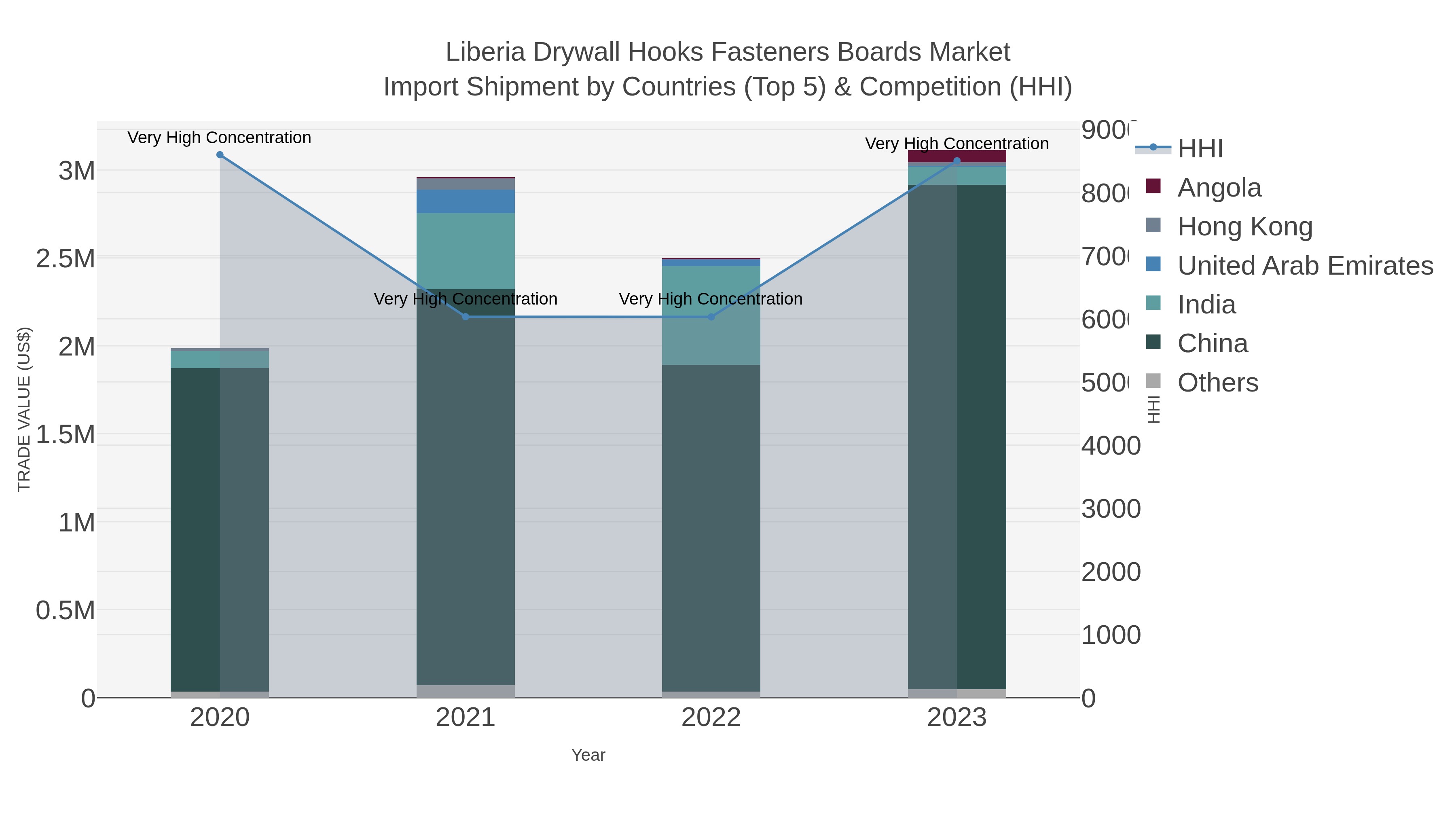The image size is (1456, 819).
Task: Toggle Hong Kong series in legend
Action: point(1229,226)
